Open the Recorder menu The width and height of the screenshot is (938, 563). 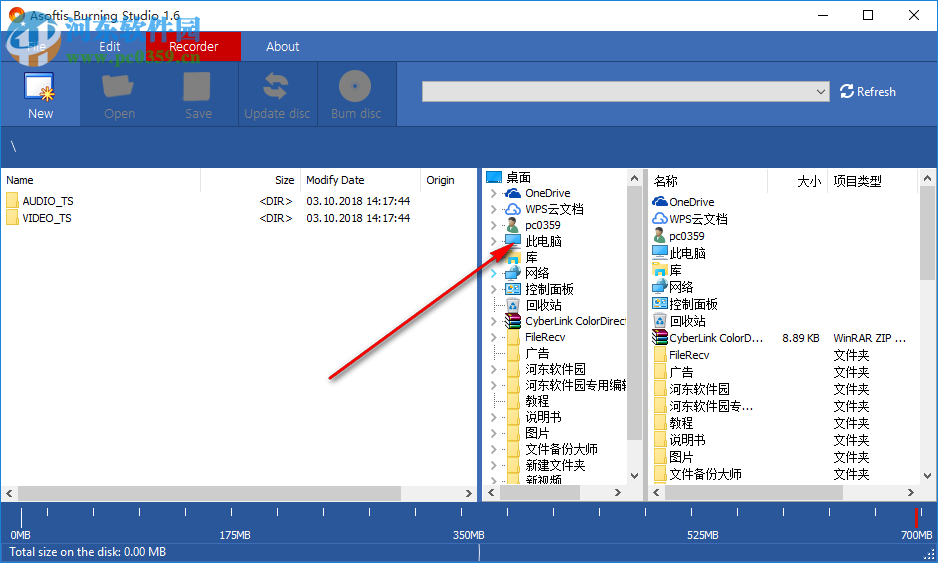coord(193,46)
